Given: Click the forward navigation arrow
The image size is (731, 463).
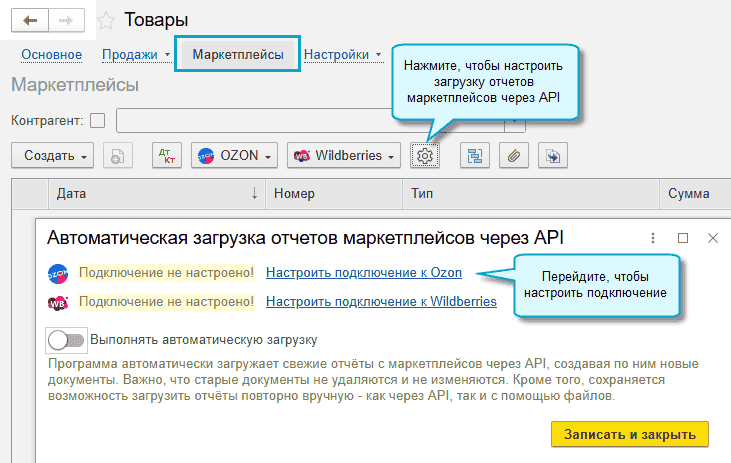Looking at the screenshot, I should 66,20.
